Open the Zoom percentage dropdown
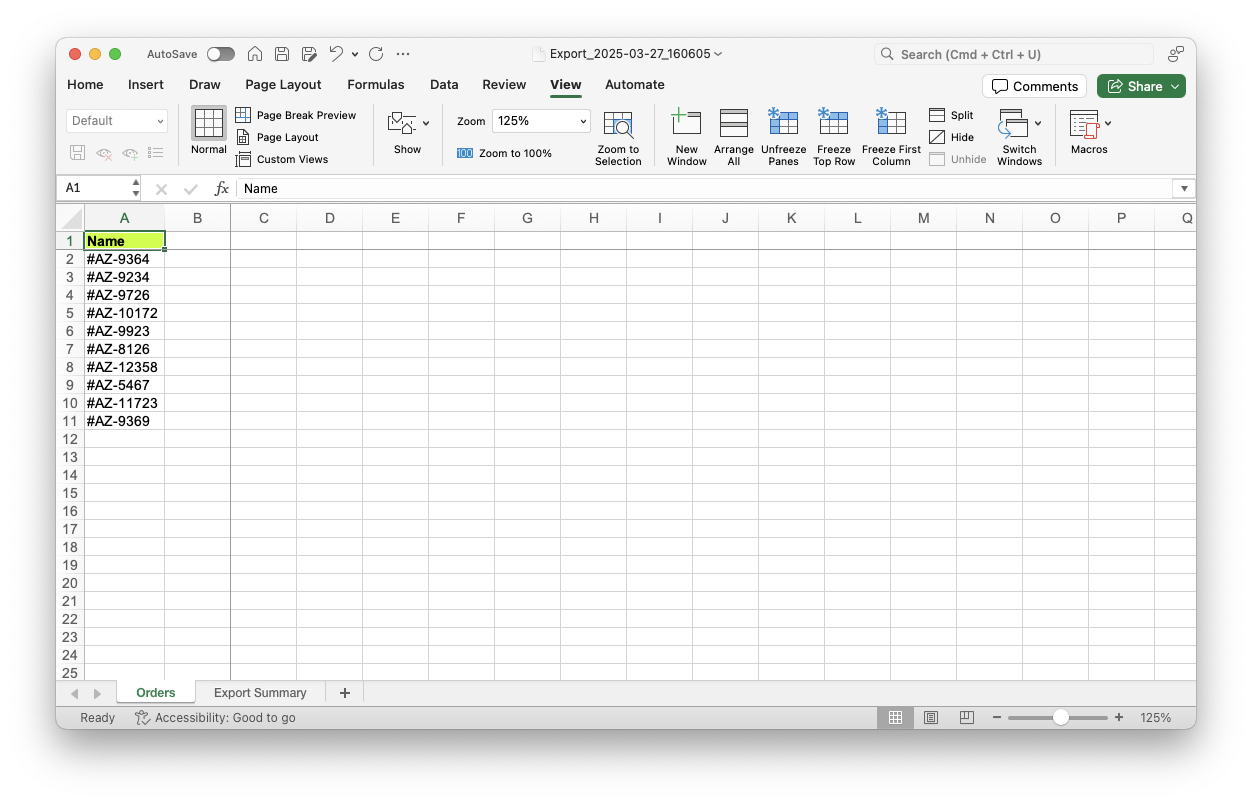Screen dimensions: 1252x803 coord(583,121)
